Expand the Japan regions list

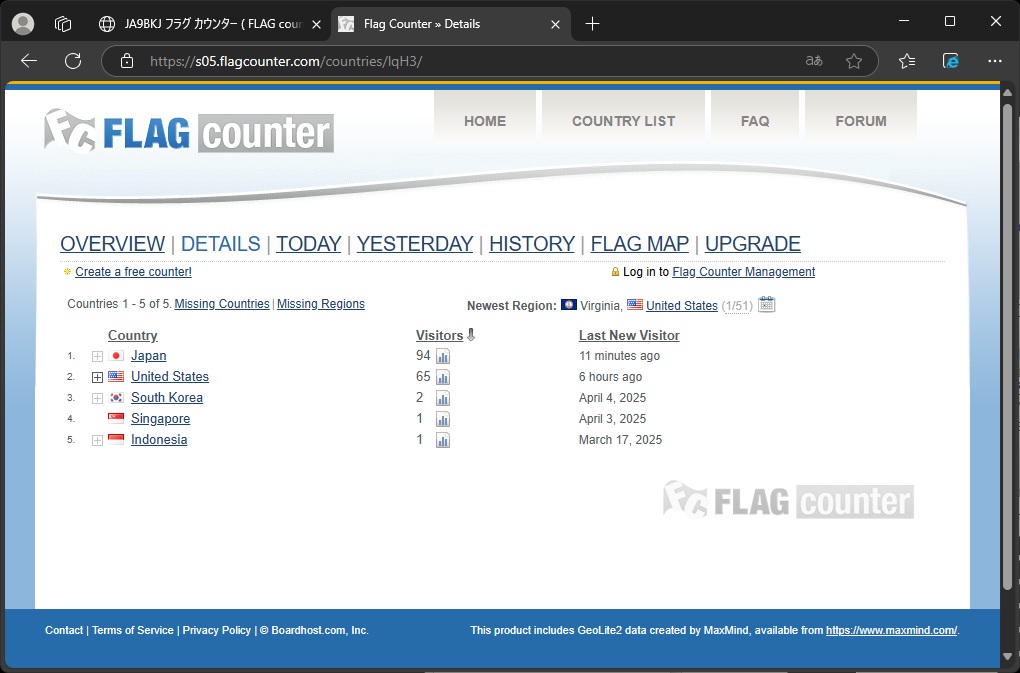tap(97, 356)
